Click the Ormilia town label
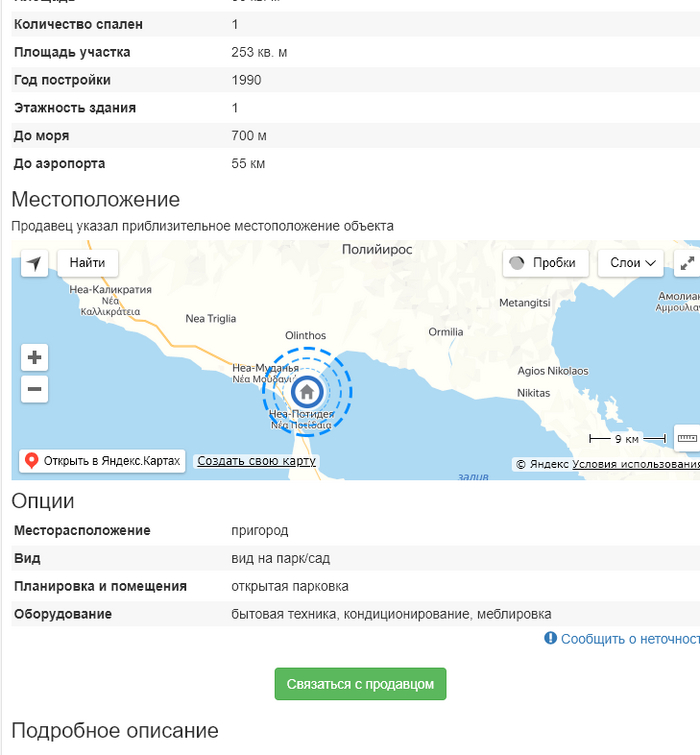700x755 pixels. (x=445, y=331)
